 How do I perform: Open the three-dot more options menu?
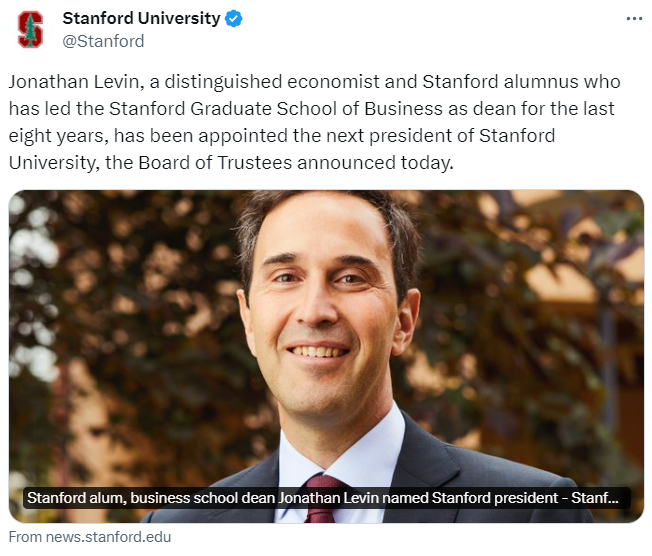(x=634, y=19)
